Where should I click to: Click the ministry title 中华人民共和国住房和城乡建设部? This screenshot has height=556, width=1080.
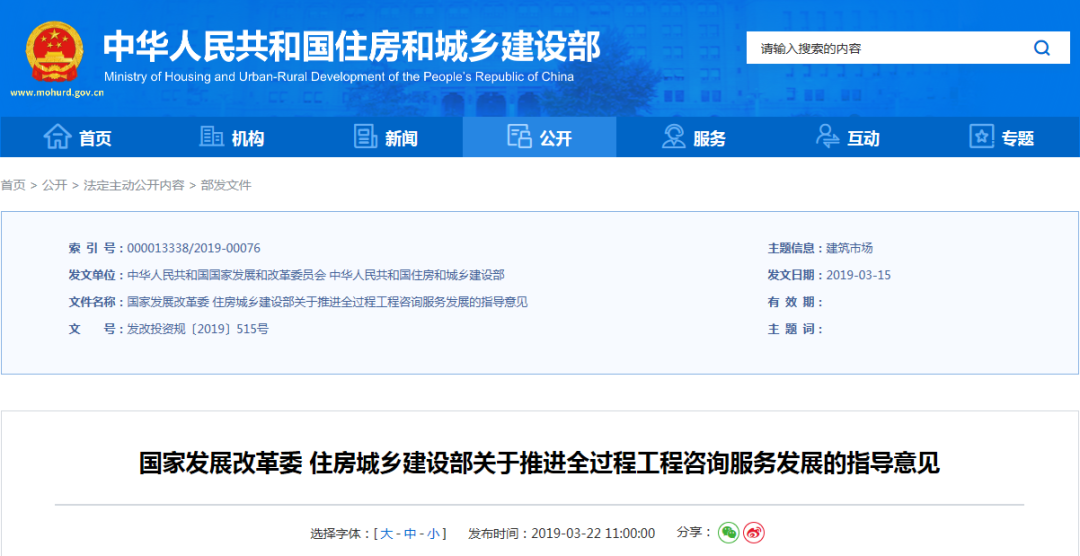click(352, 46)
